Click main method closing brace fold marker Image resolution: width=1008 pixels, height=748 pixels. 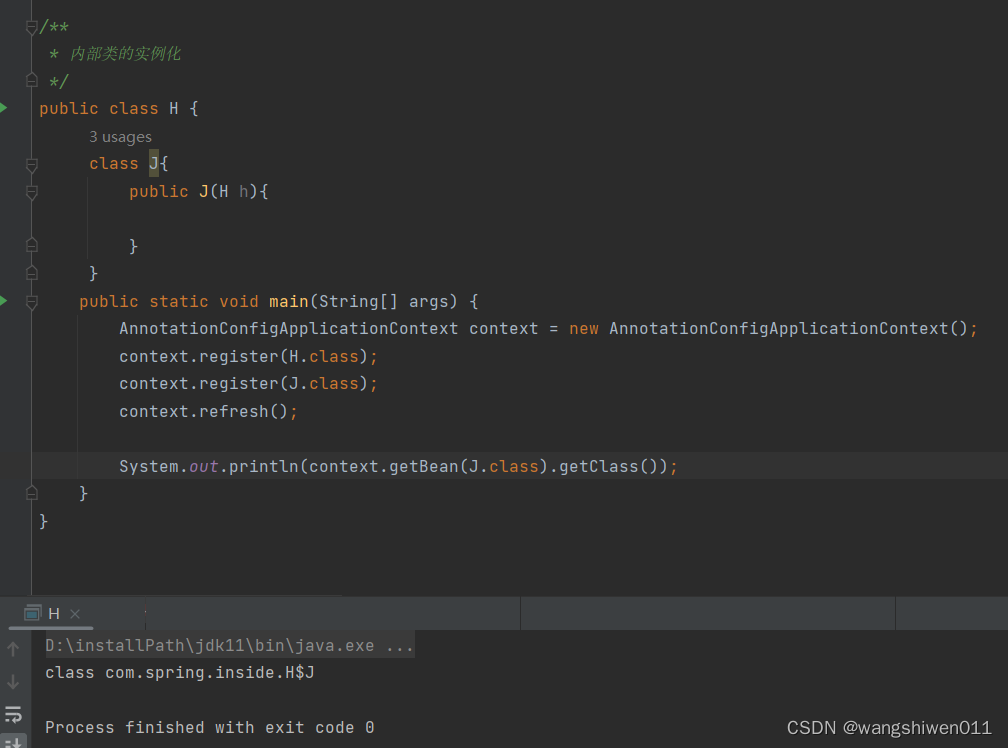(32, 493)
